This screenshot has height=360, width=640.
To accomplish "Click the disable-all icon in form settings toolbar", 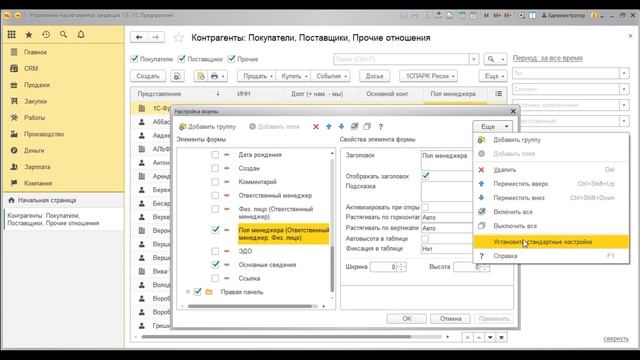I will 367,127.
